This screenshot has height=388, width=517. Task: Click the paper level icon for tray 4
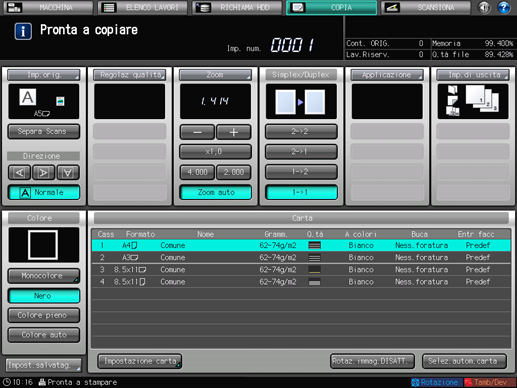click(314, 282)
